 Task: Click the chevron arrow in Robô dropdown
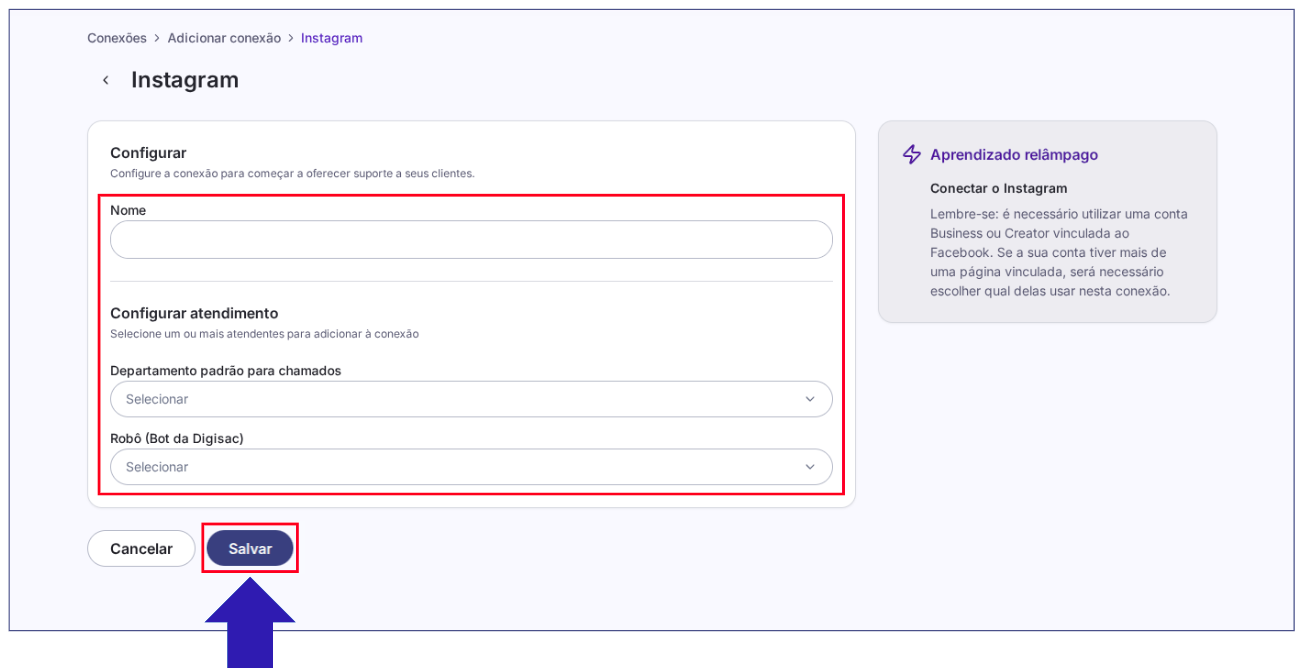809,467
